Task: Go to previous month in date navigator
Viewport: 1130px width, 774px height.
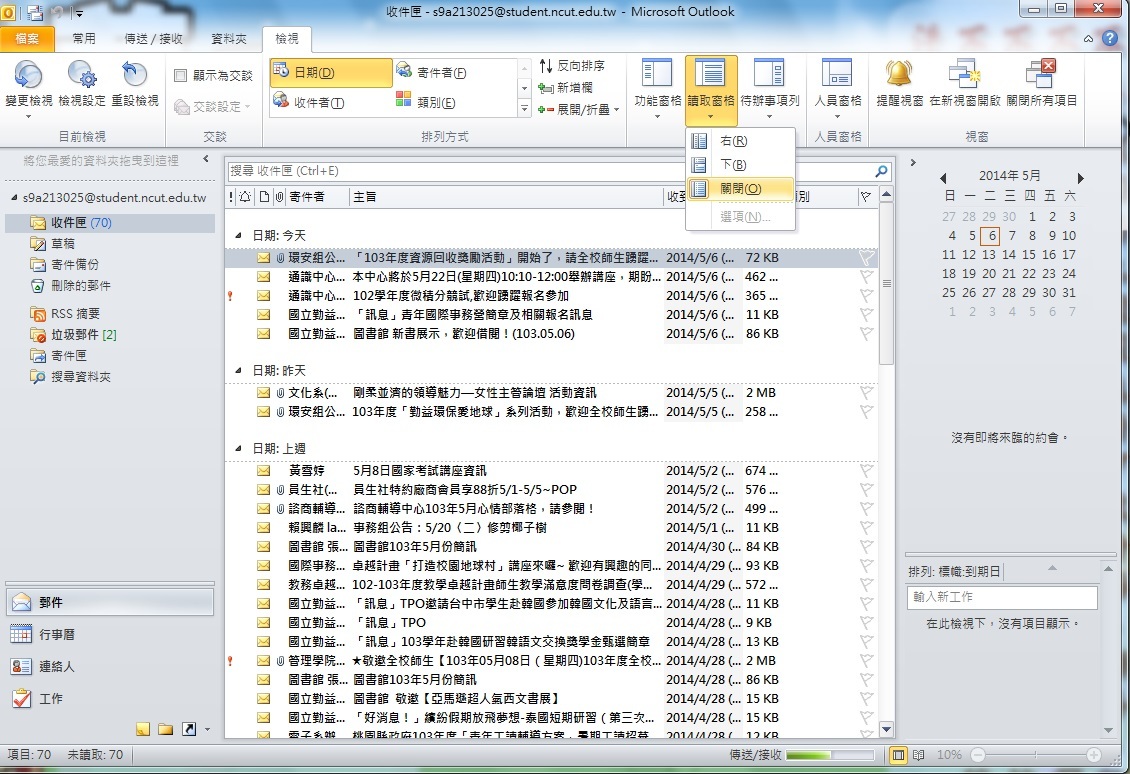Action: pos(943,177)
